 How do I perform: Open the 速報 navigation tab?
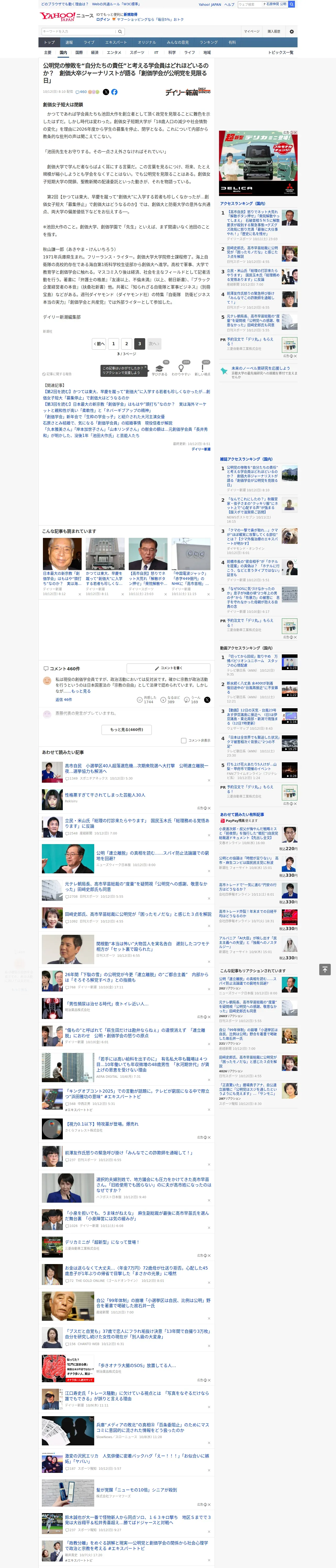69,43
